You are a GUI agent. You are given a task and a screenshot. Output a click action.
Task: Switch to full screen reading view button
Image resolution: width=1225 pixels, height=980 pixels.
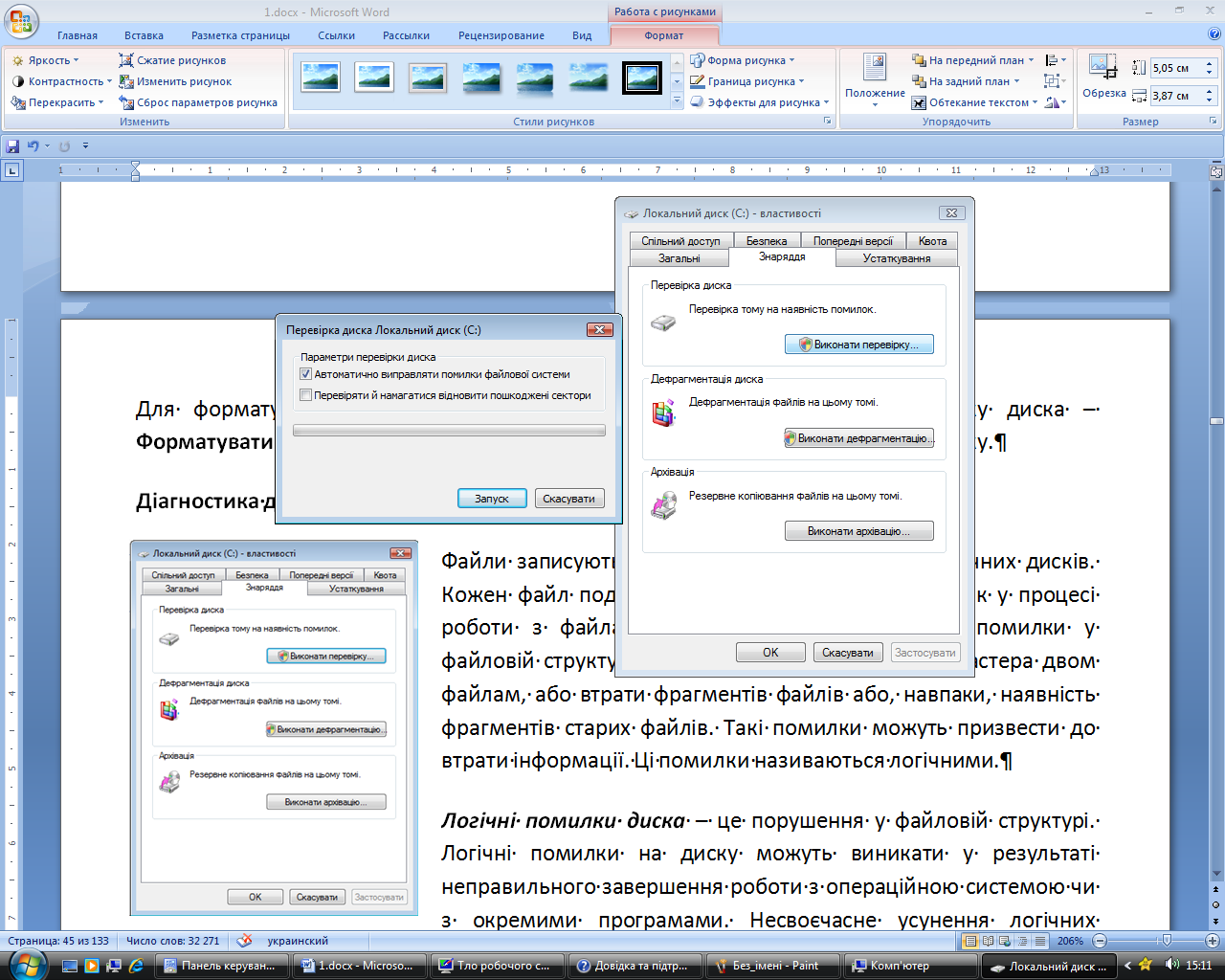(988, 941)
